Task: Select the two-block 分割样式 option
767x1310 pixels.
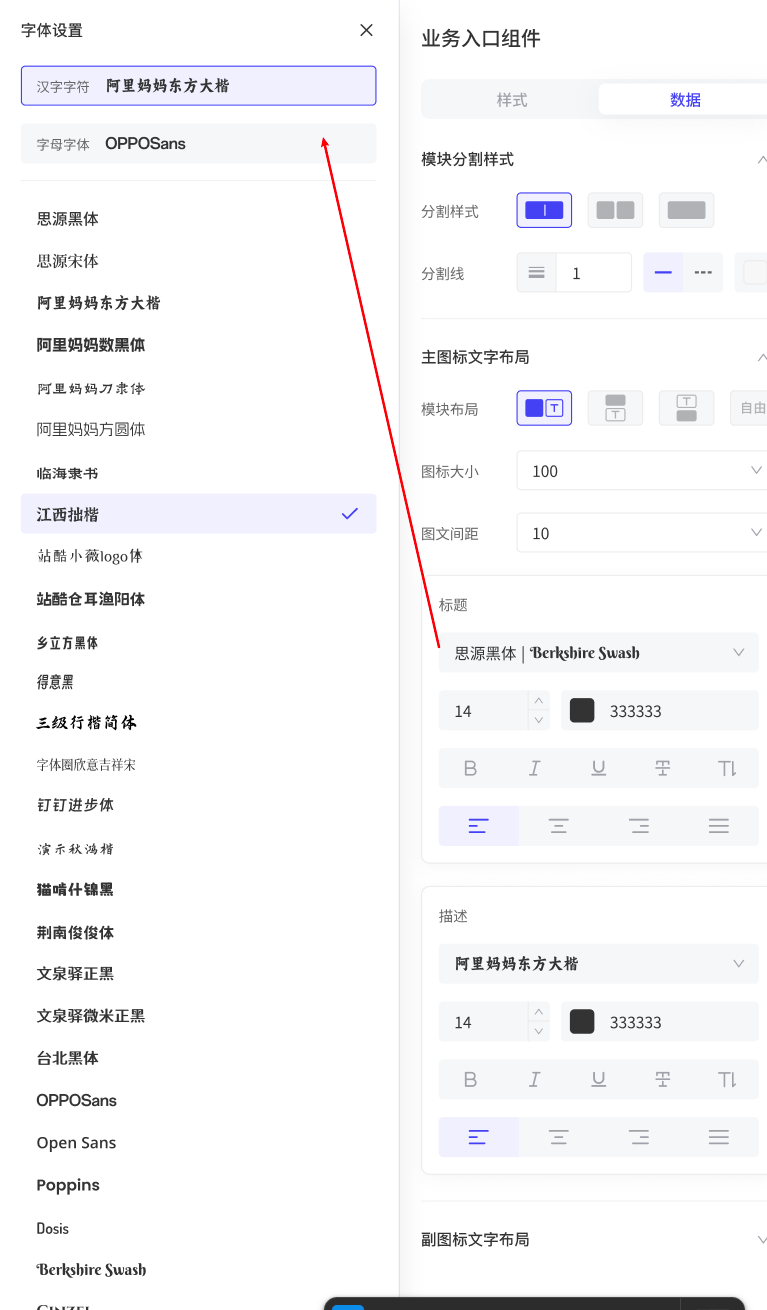Action: click(x=615, y=210)
